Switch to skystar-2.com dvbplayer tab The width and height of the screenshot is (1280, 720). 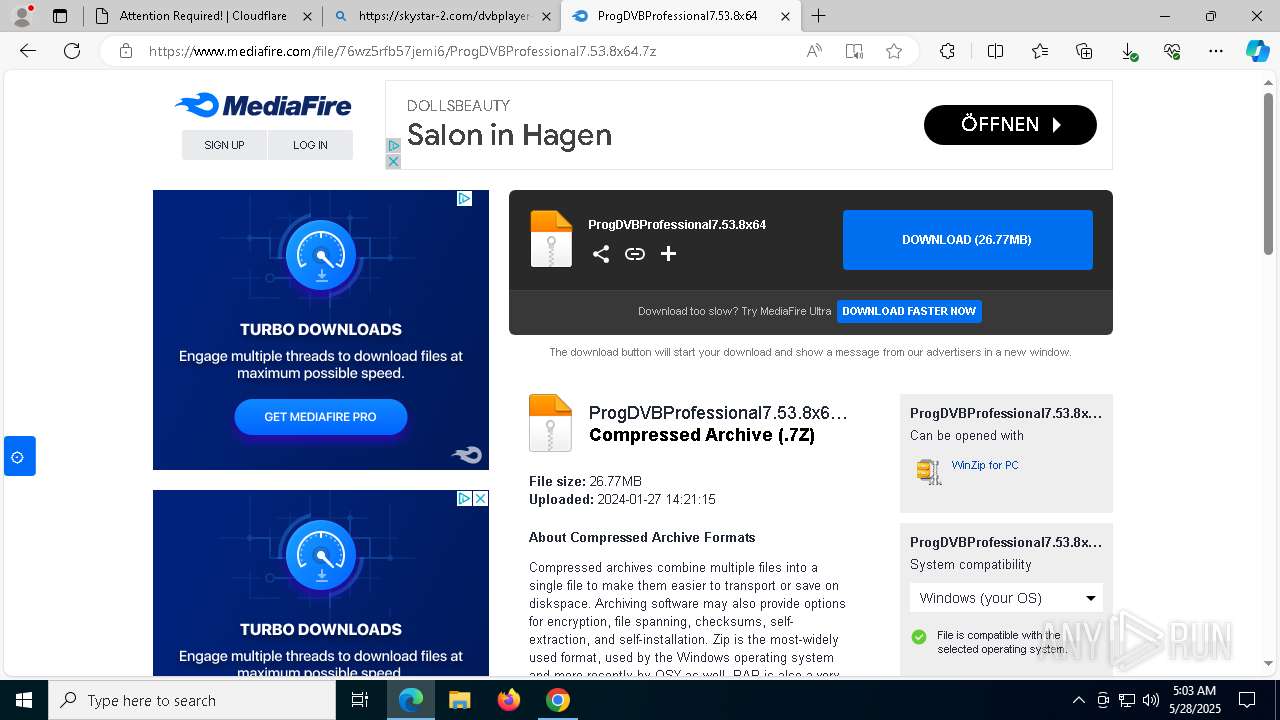pos(445,16)
